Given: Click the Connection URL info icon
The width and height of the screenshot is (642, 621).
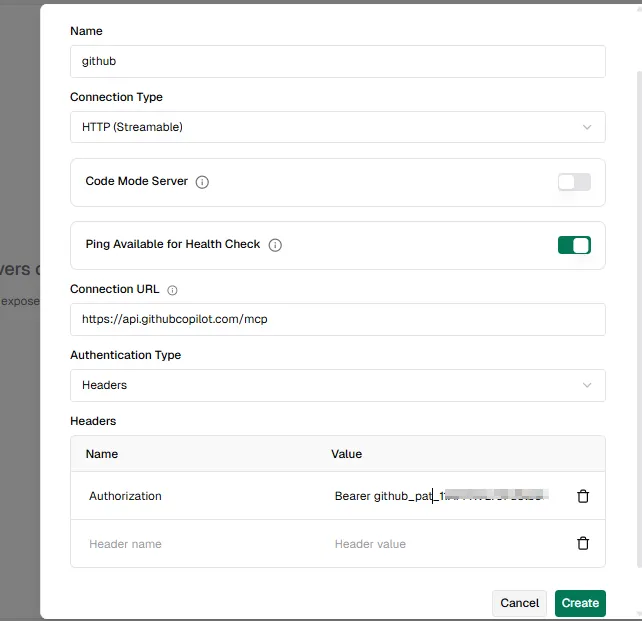Looking at the screenshot, I should click(x=172, y=290).
